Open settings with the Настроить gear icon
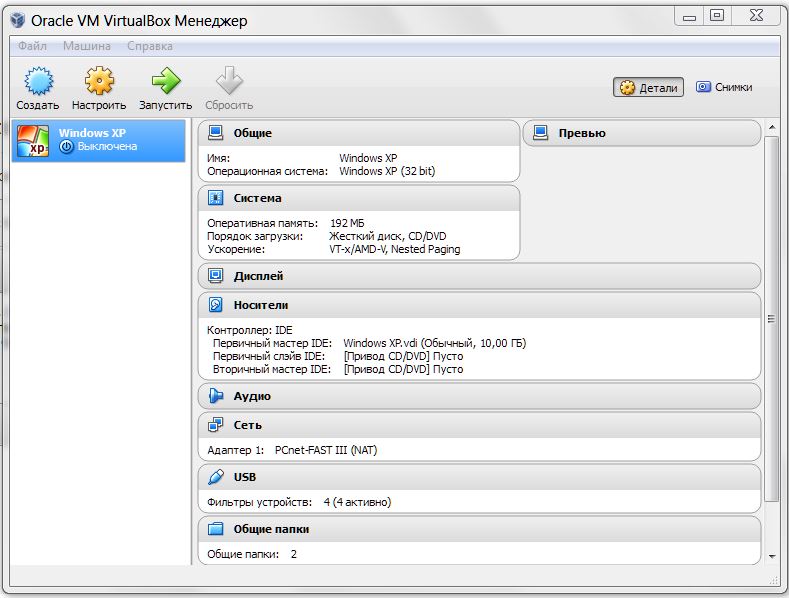This screenshot has width=789, height=598. 99,81
